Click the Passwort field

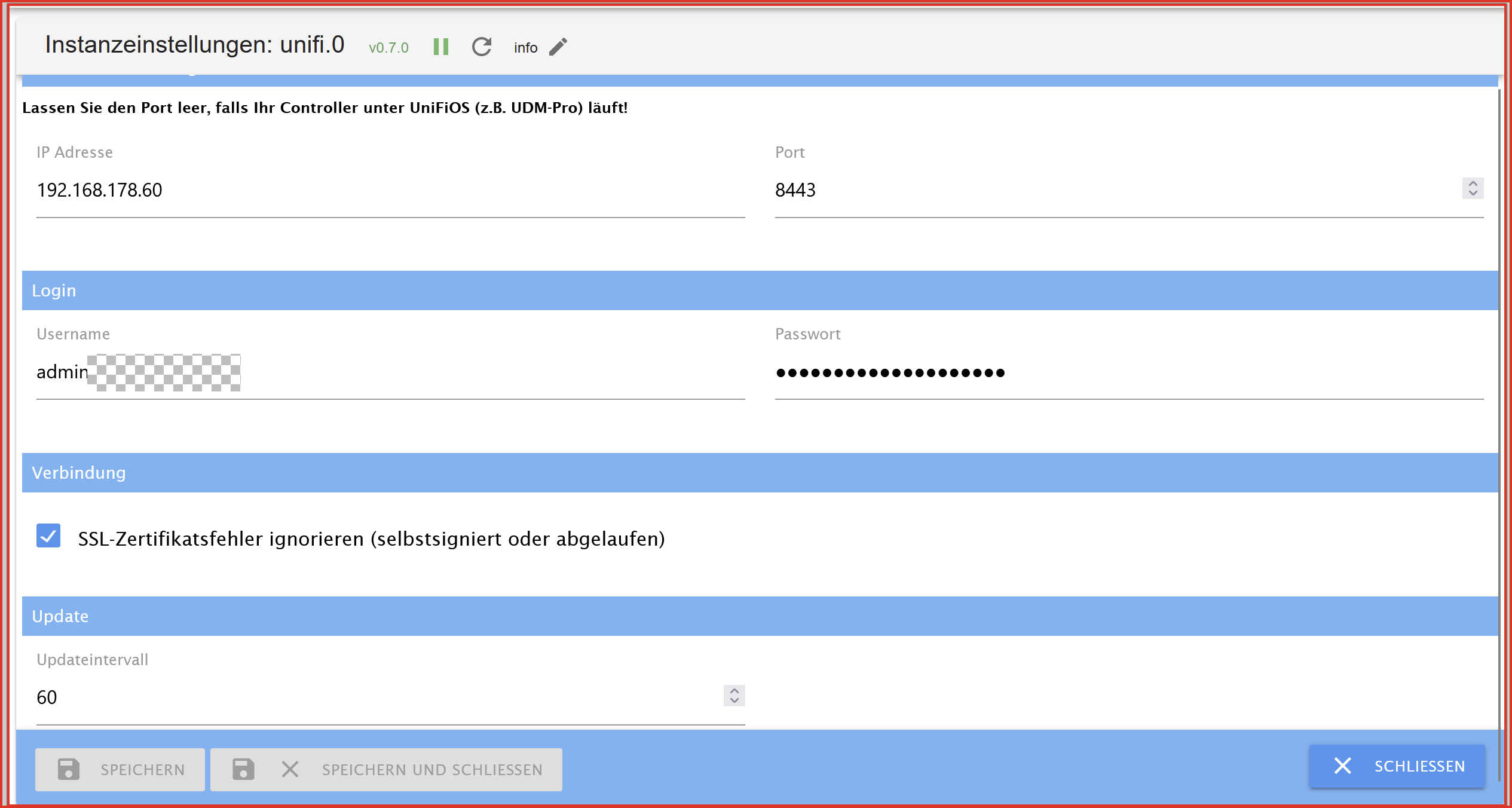[x=1128, y=372]
